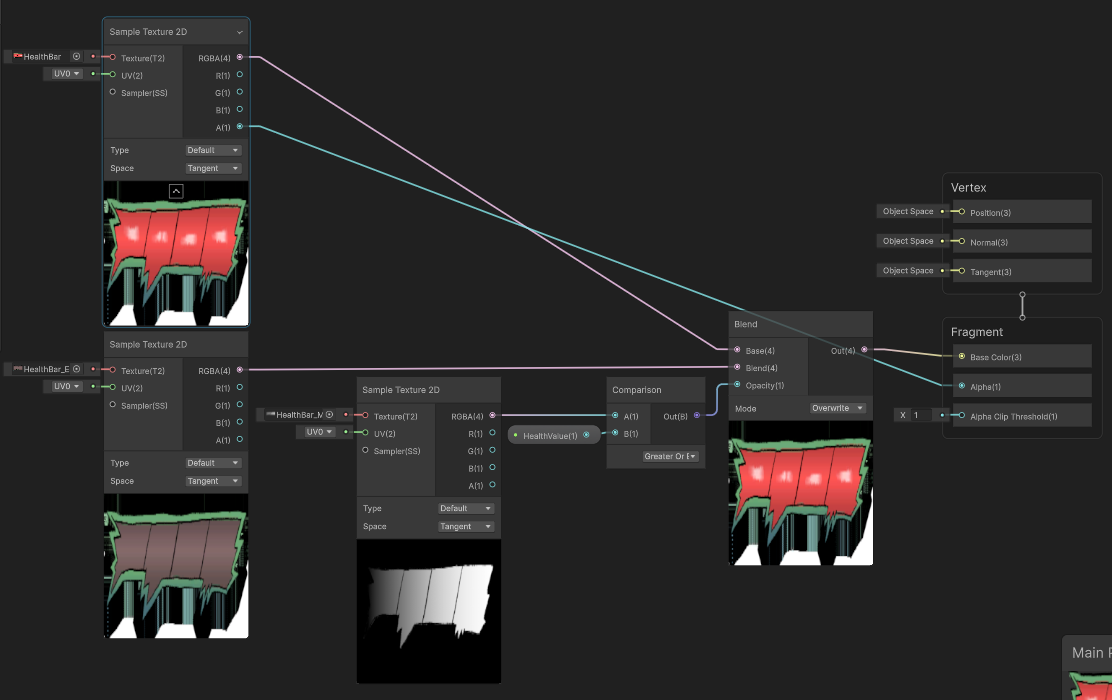Click the RGBA(4) output port of top Sample Texture 2D
The image size is (1112, 700).
[240, 58]
